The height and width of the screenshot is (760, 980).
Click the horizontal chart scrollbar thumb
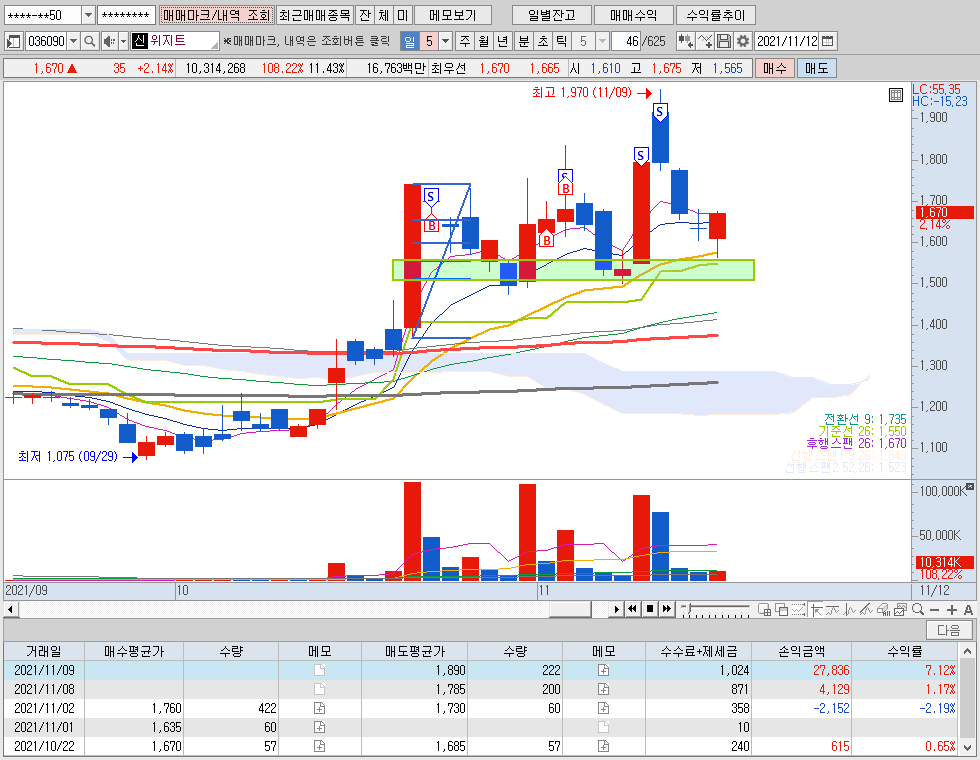click(570, 609)
